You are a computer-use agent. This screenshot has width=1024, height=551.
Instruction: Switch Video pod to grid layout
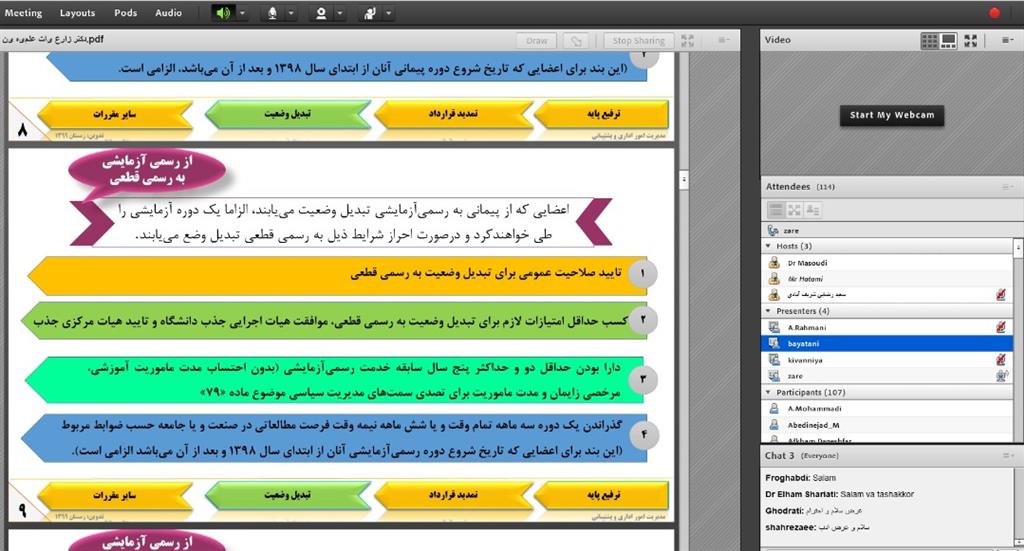point(929,40)
